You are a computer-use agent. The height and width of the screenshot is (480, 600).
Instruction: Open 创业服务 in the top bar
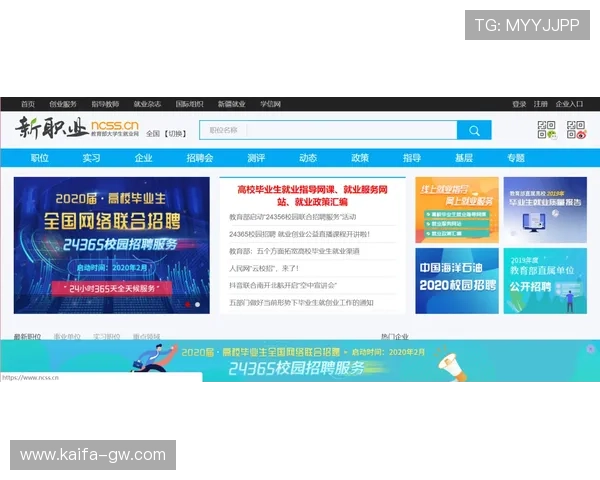tap(63, 104)
